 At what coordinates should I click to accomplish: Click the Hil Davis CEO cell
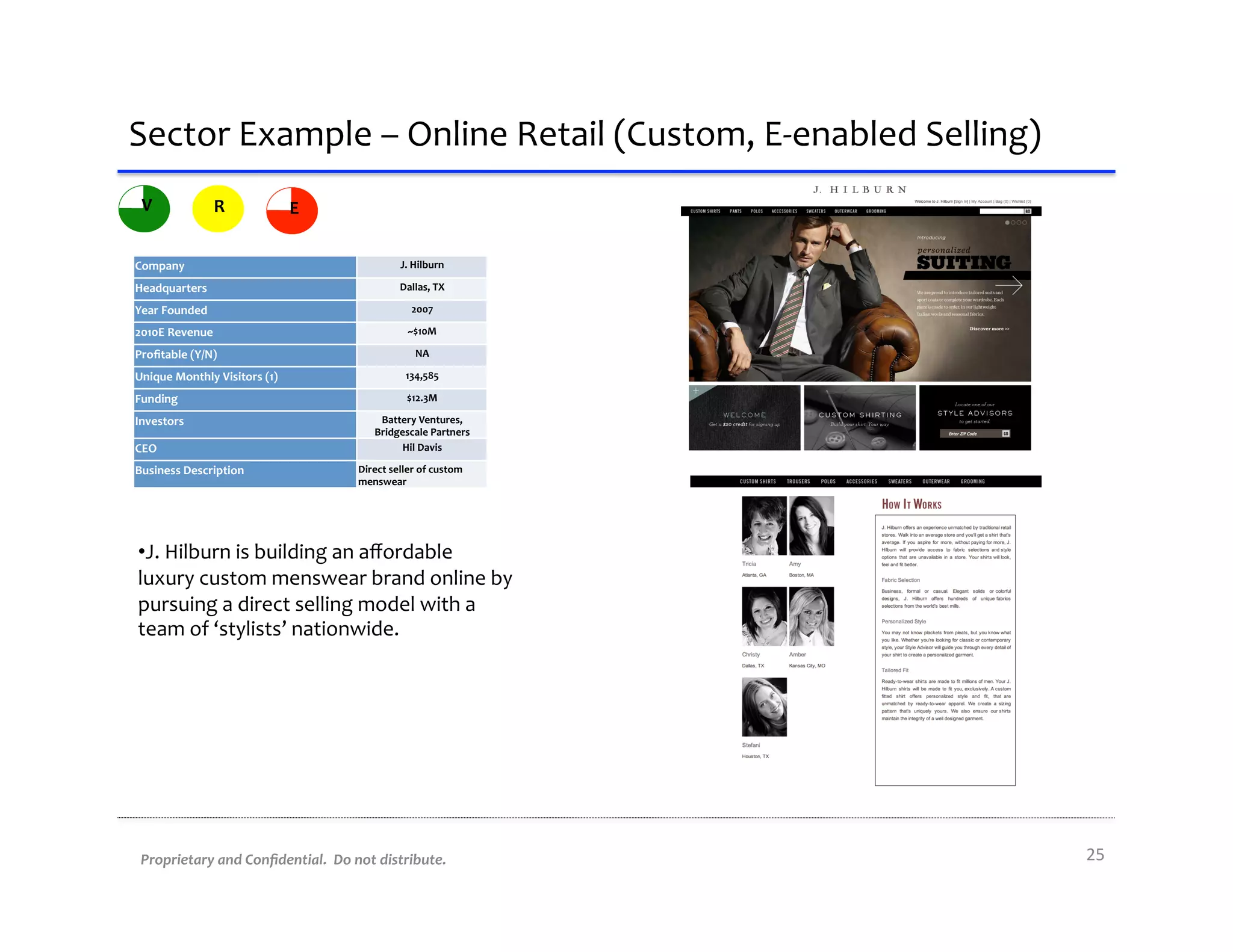pyautogui.click(x=421, y=449)
